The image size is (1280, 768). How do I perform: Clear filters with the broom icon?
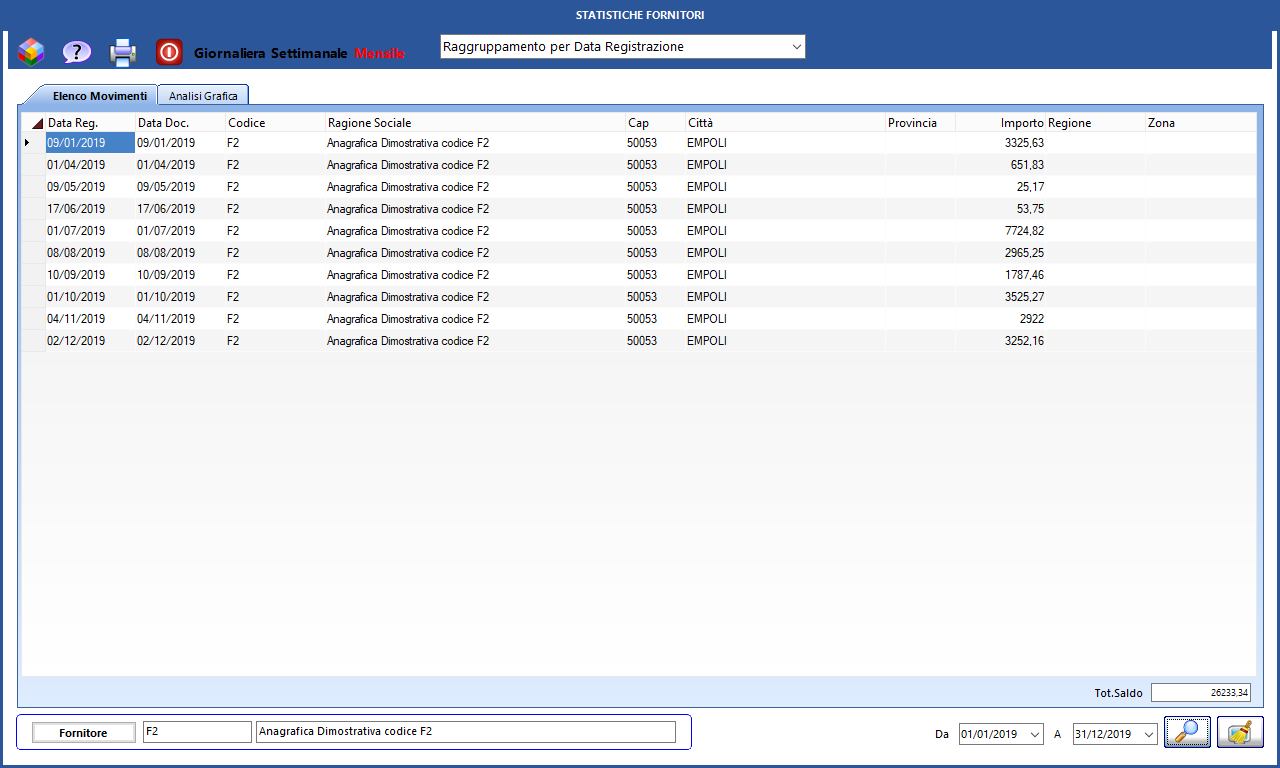click(x=1240, y=733)
